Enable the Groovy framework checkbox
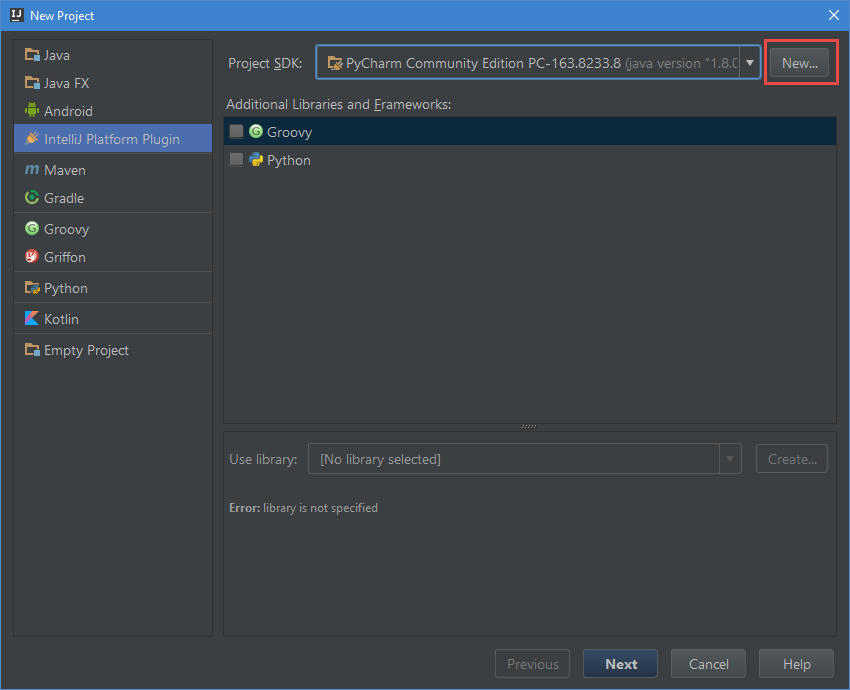Viewport: 850px width, 690px height. coord(236,131)
